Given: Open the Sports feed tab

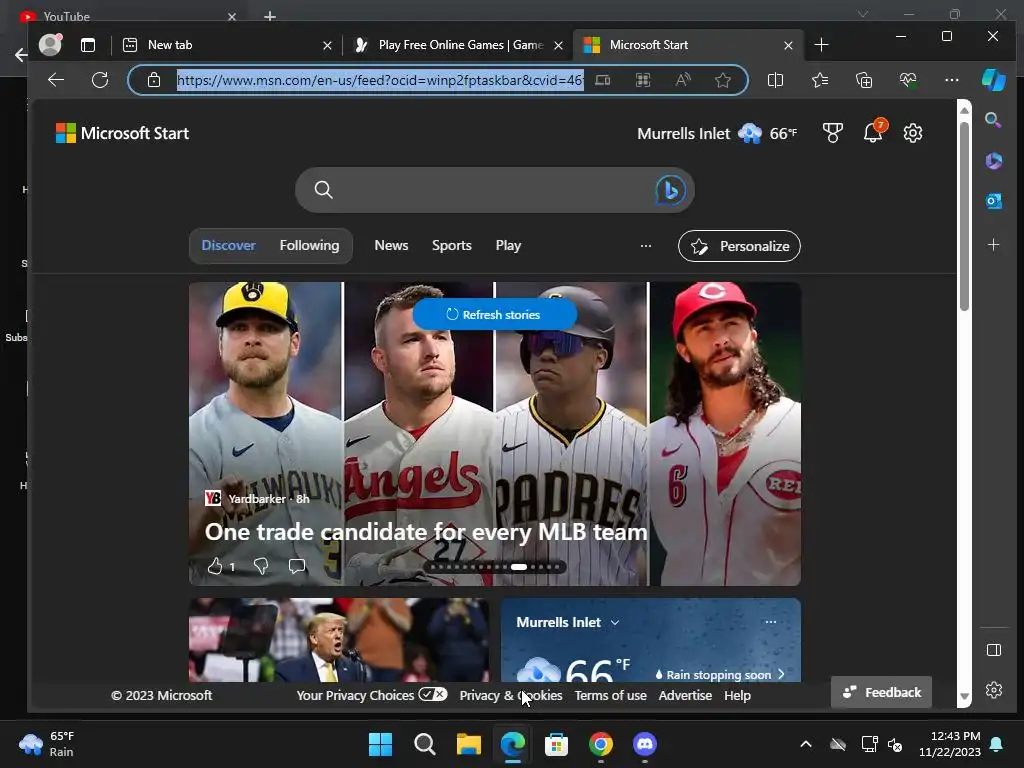Looking at the screenshot, I should click(x=451, y=246).
